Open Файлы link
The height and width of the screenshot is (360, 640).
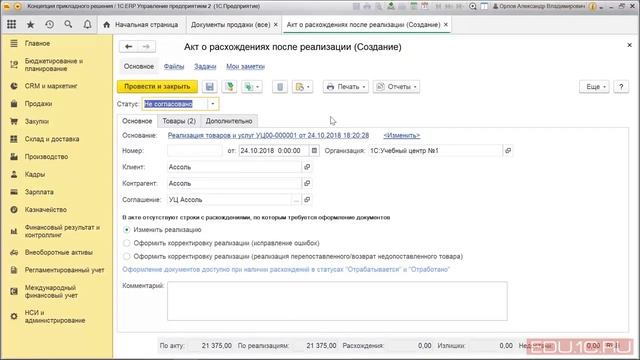click(174, 67)
